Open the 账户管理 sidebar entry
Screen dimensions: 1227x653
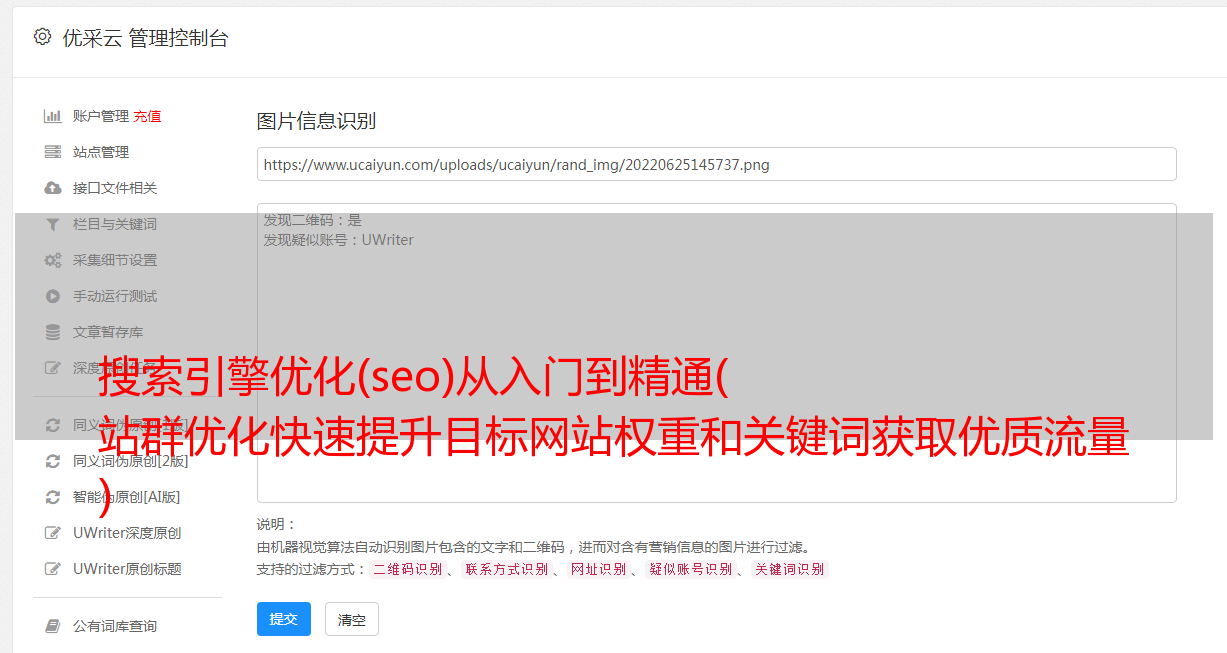tap(101, 116)
